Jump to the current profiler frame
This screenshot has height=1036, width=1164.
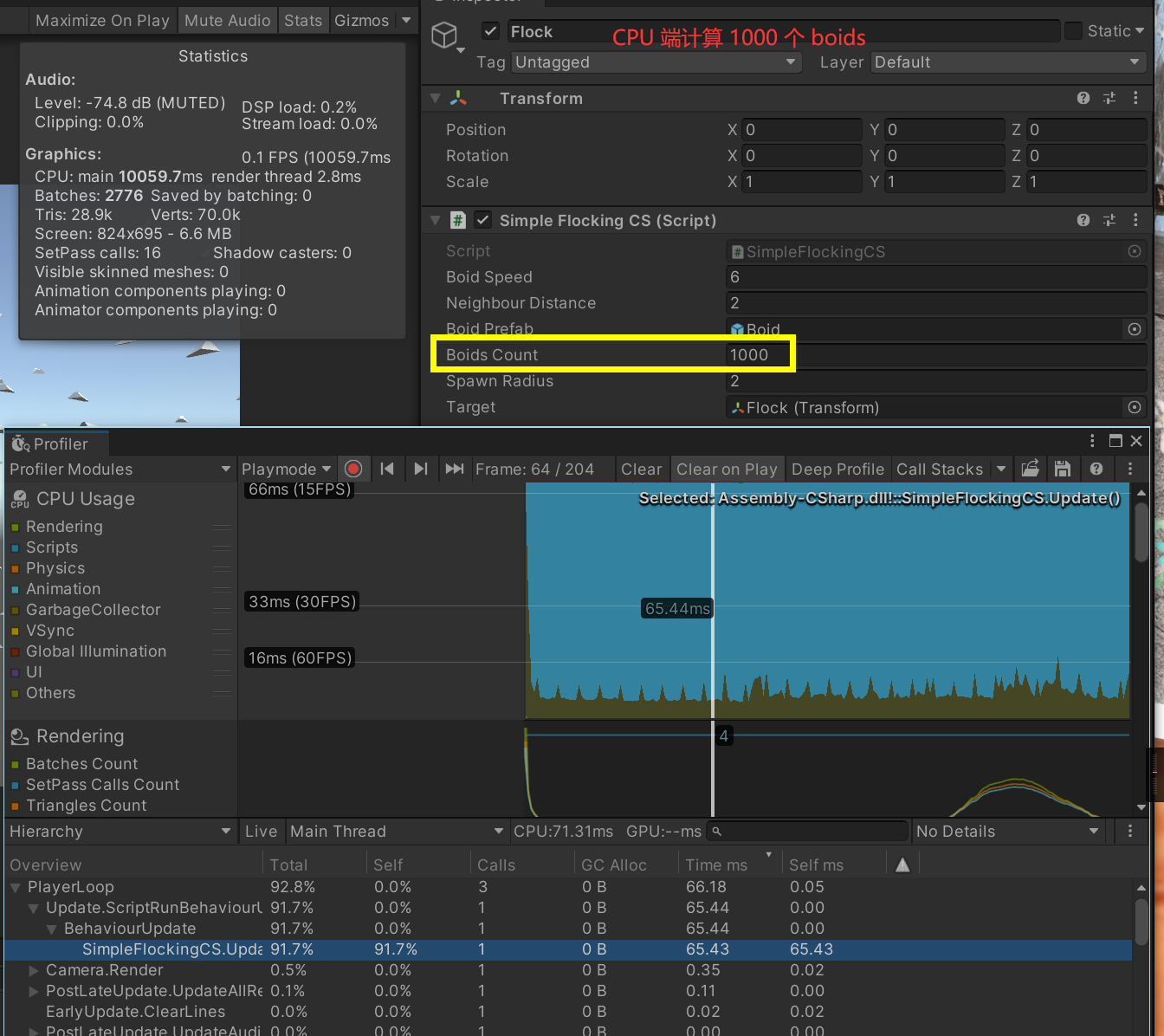[455, 469]
